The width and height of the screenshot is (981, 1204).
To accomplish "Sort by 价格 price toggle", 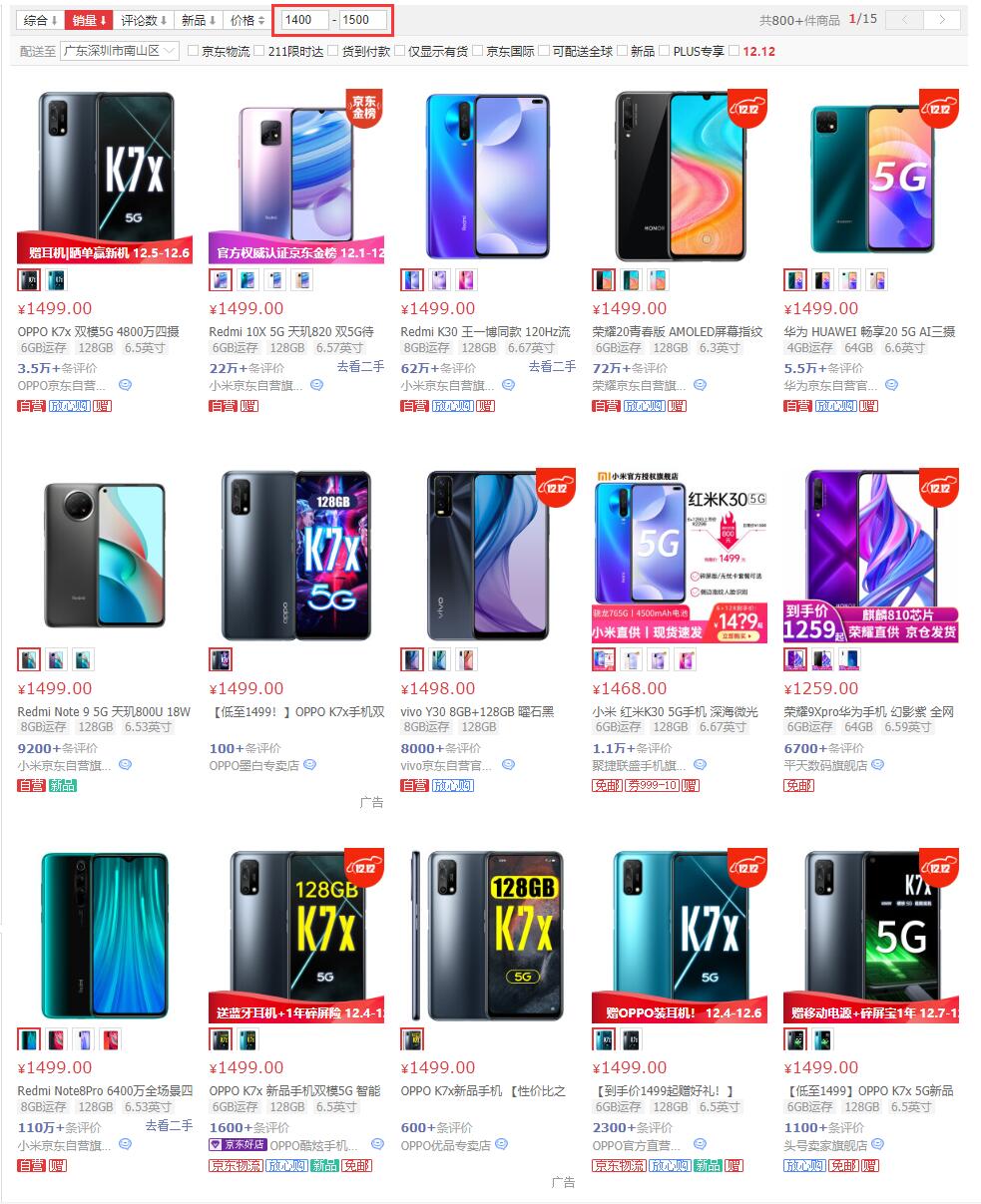I will (x=247, y=20).
